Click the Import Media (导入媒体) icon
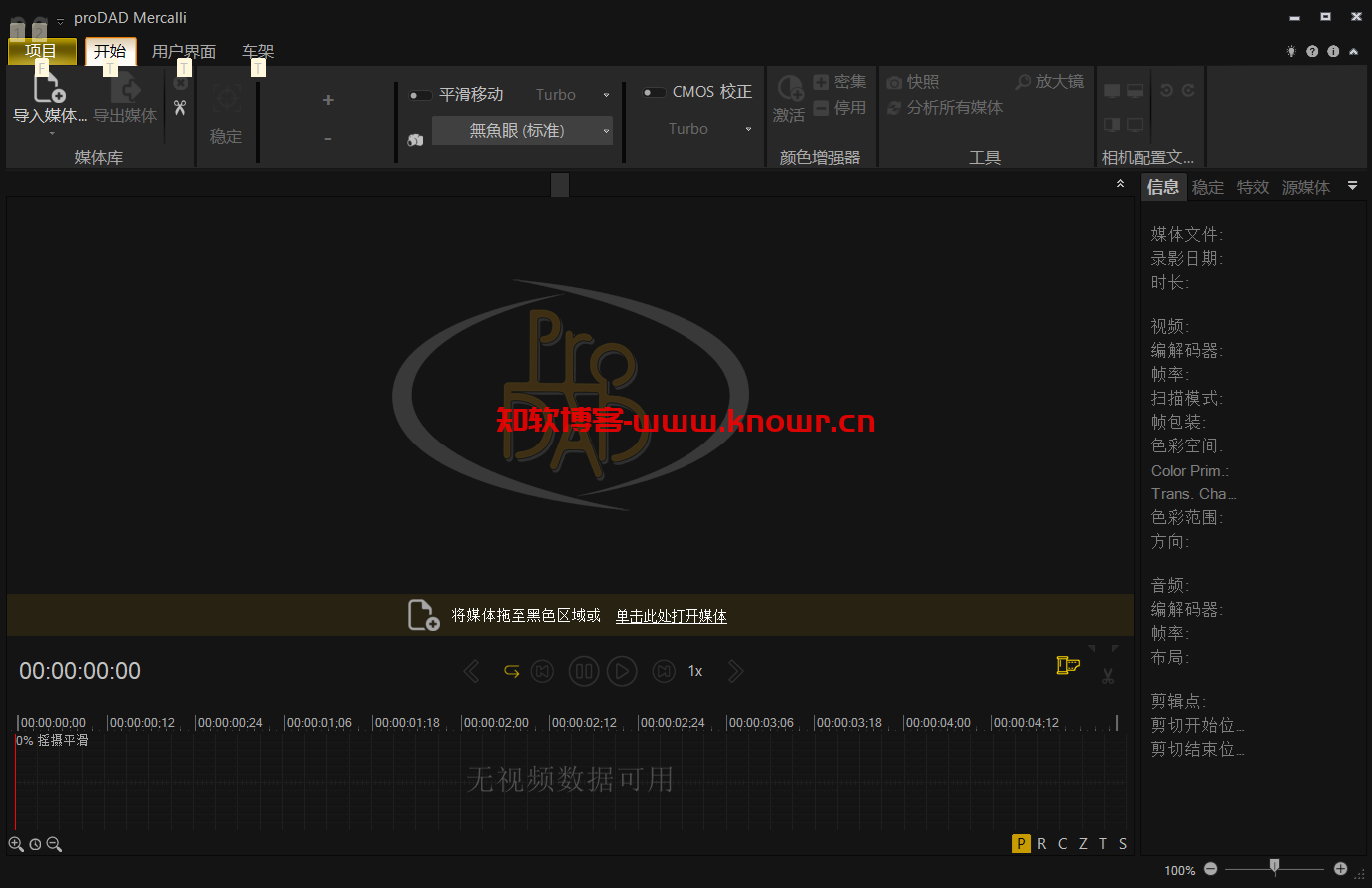The width and height of the screenshot is (1372, 888). click(49, 88)
